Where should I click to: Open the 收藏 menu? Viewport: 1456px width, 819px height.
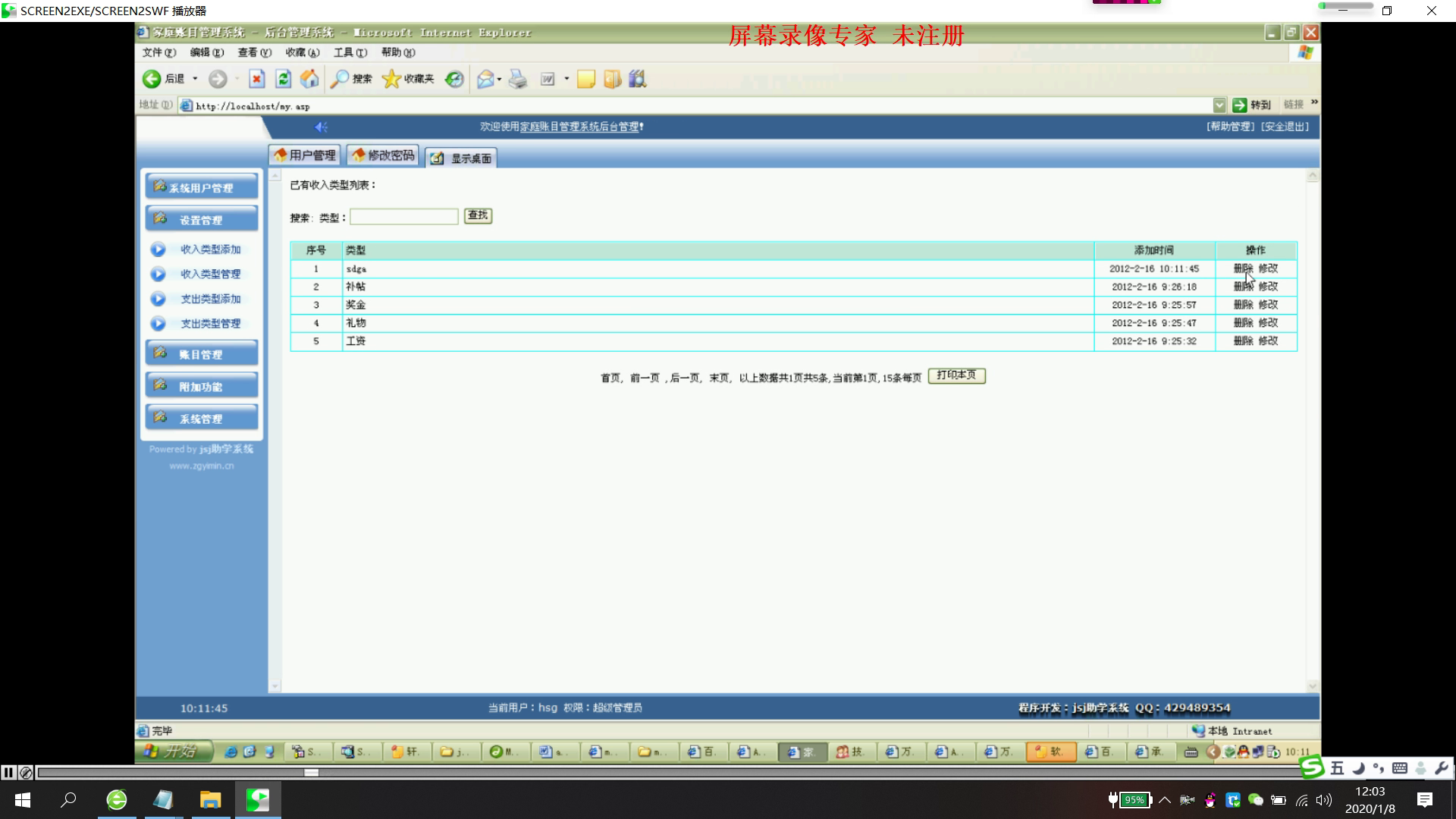[x=303, y=52]
